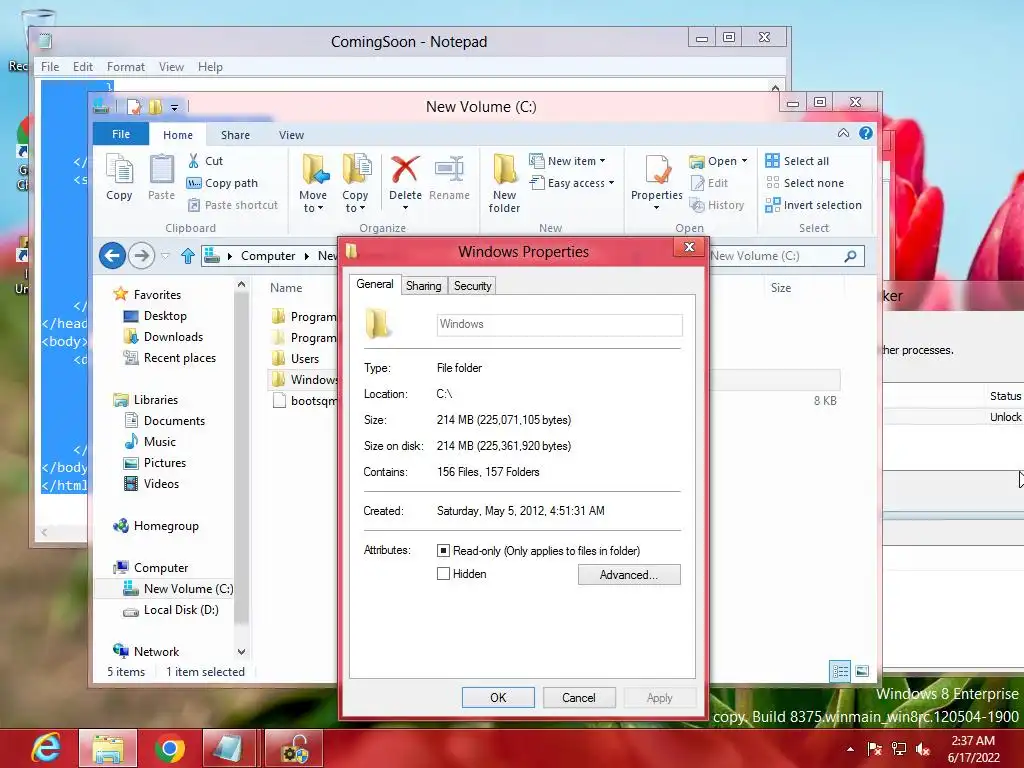Choose Copy path in the ribbon
1024x768 pixels.
[222, 183]
